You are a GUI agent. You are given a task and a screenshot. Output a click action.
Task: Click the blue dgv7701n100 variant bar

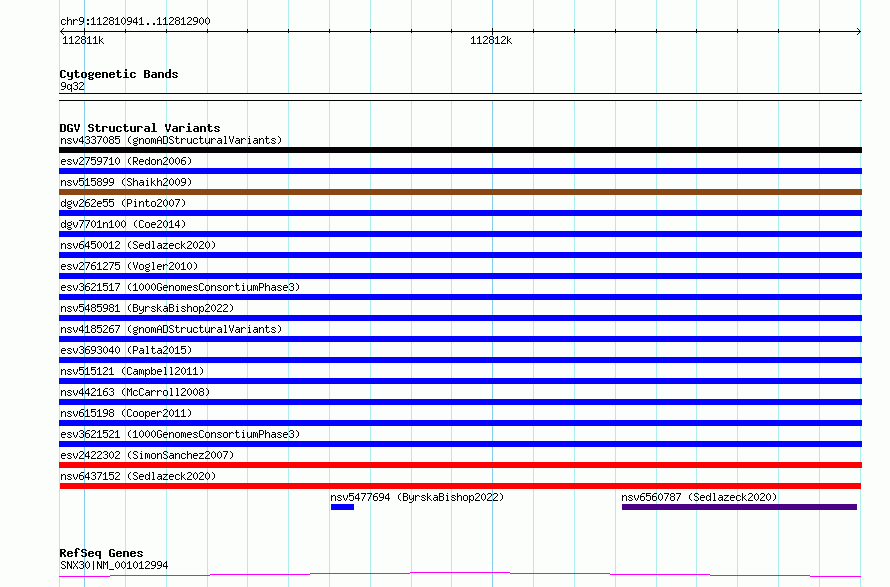[x=460, y=234]
